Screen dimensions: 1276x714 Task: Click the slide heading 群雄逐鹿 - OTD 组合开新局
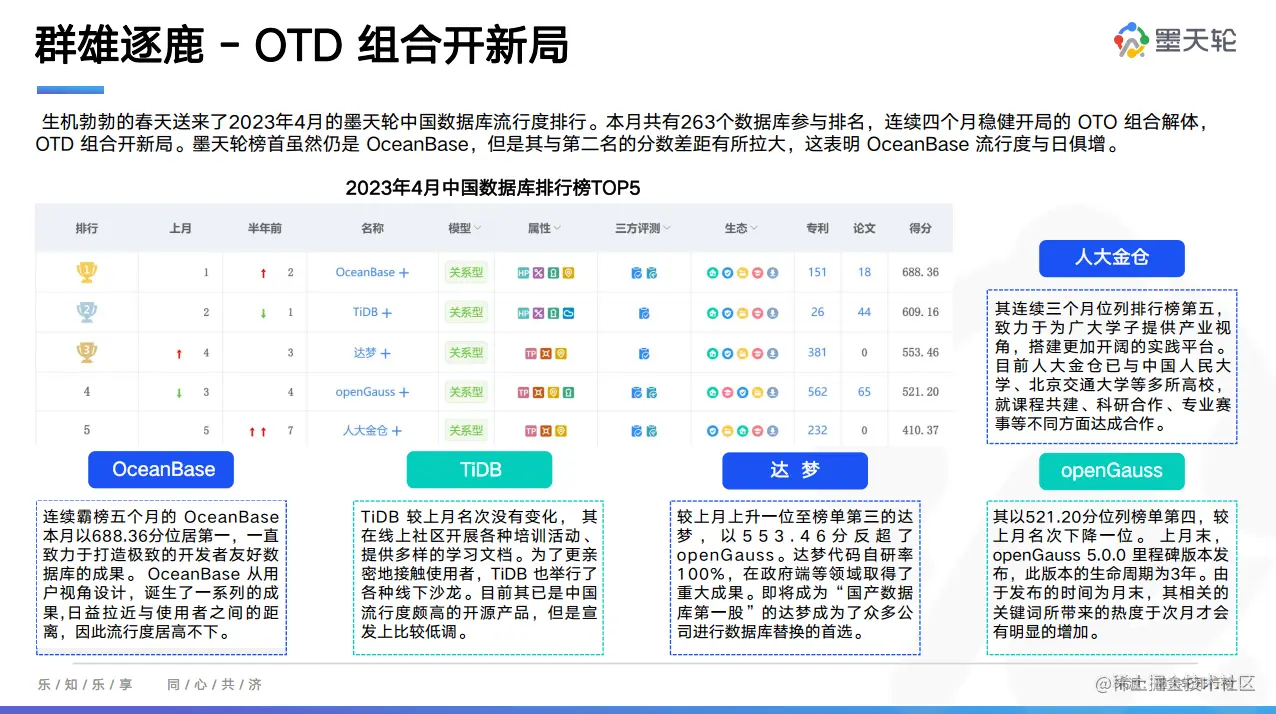pos(301,46)
